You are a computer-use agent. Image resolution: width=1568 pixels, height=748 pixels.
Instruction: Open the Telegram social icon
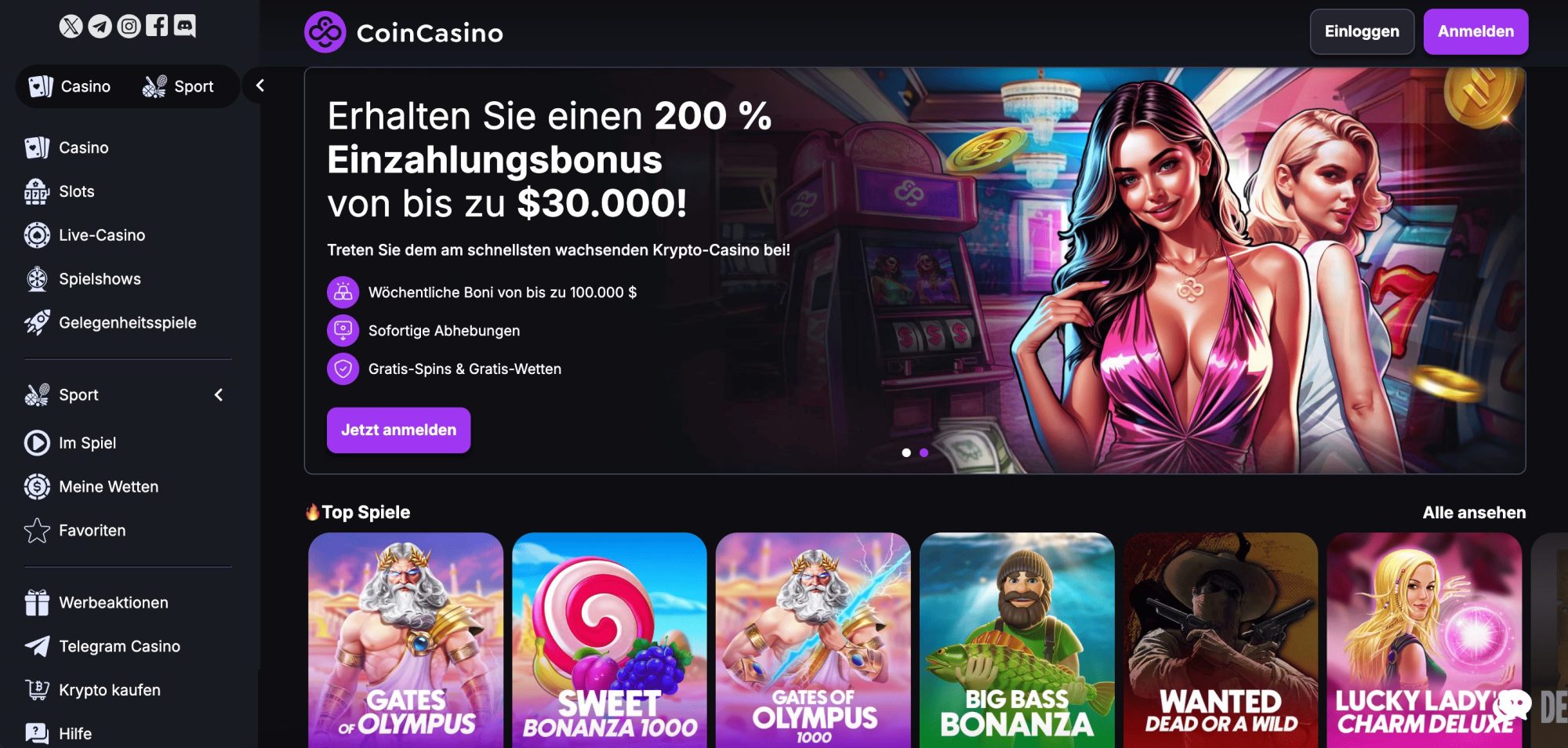100,26
